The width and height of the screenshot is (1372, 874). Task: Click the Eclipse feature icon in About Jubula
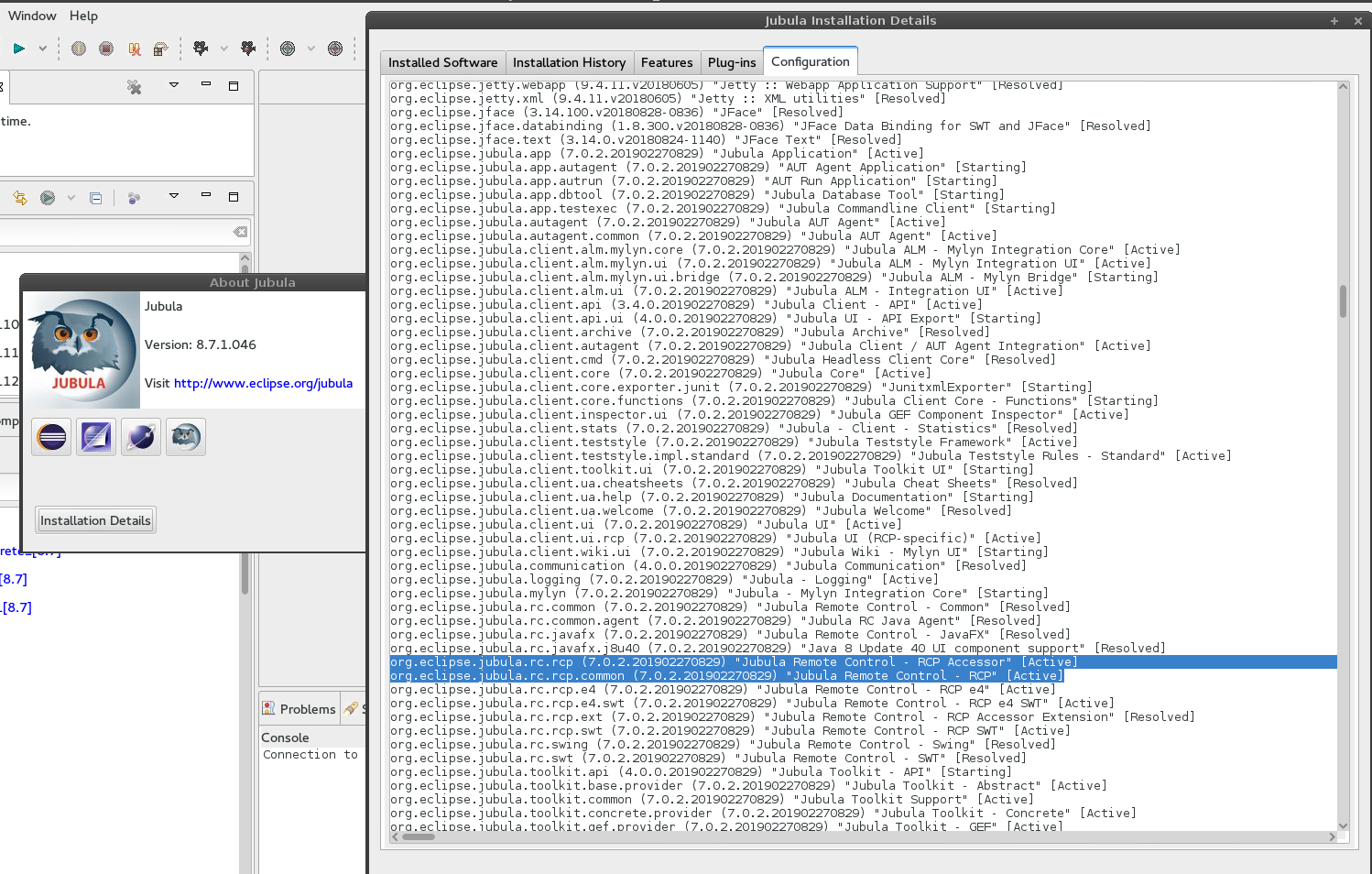pyautogui.click(x=52, y=438)
